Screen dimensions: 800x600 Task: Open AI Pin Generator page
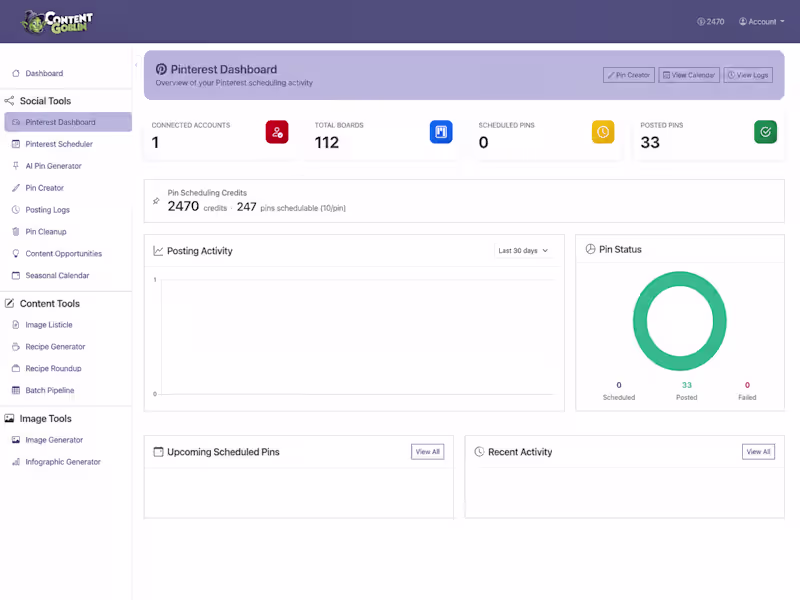54,166
